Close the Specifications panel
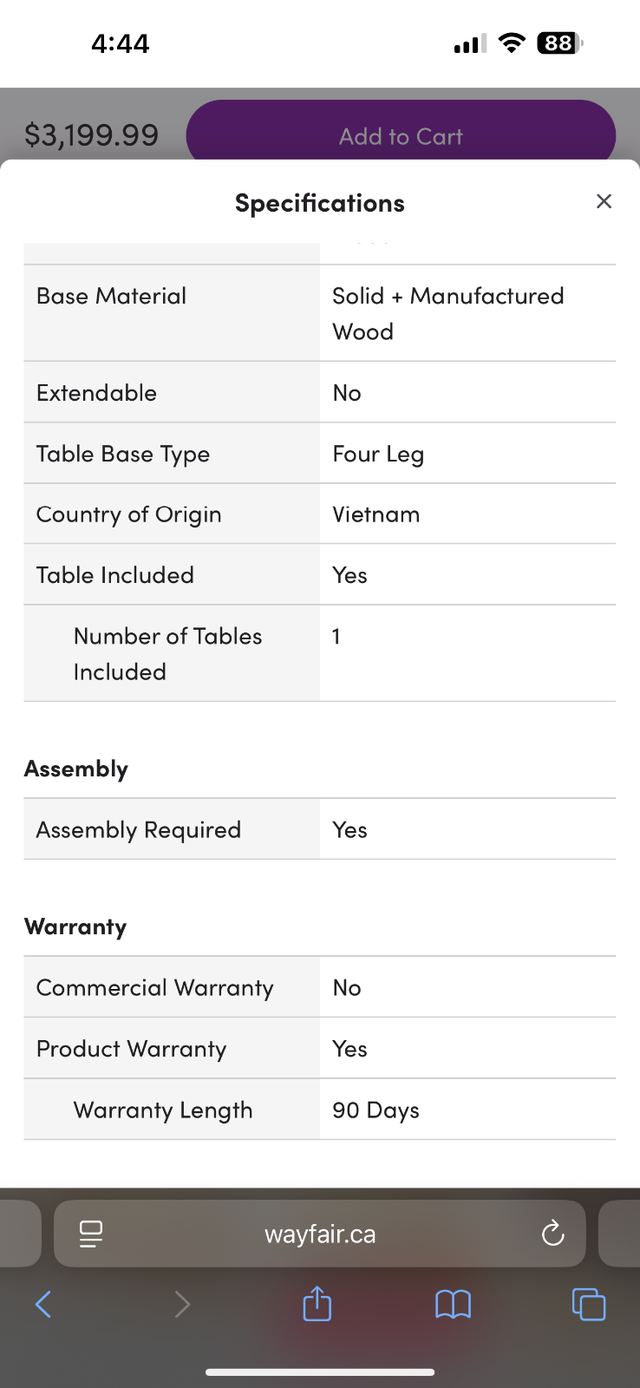The image size is (640, 1388). (603, 201)
